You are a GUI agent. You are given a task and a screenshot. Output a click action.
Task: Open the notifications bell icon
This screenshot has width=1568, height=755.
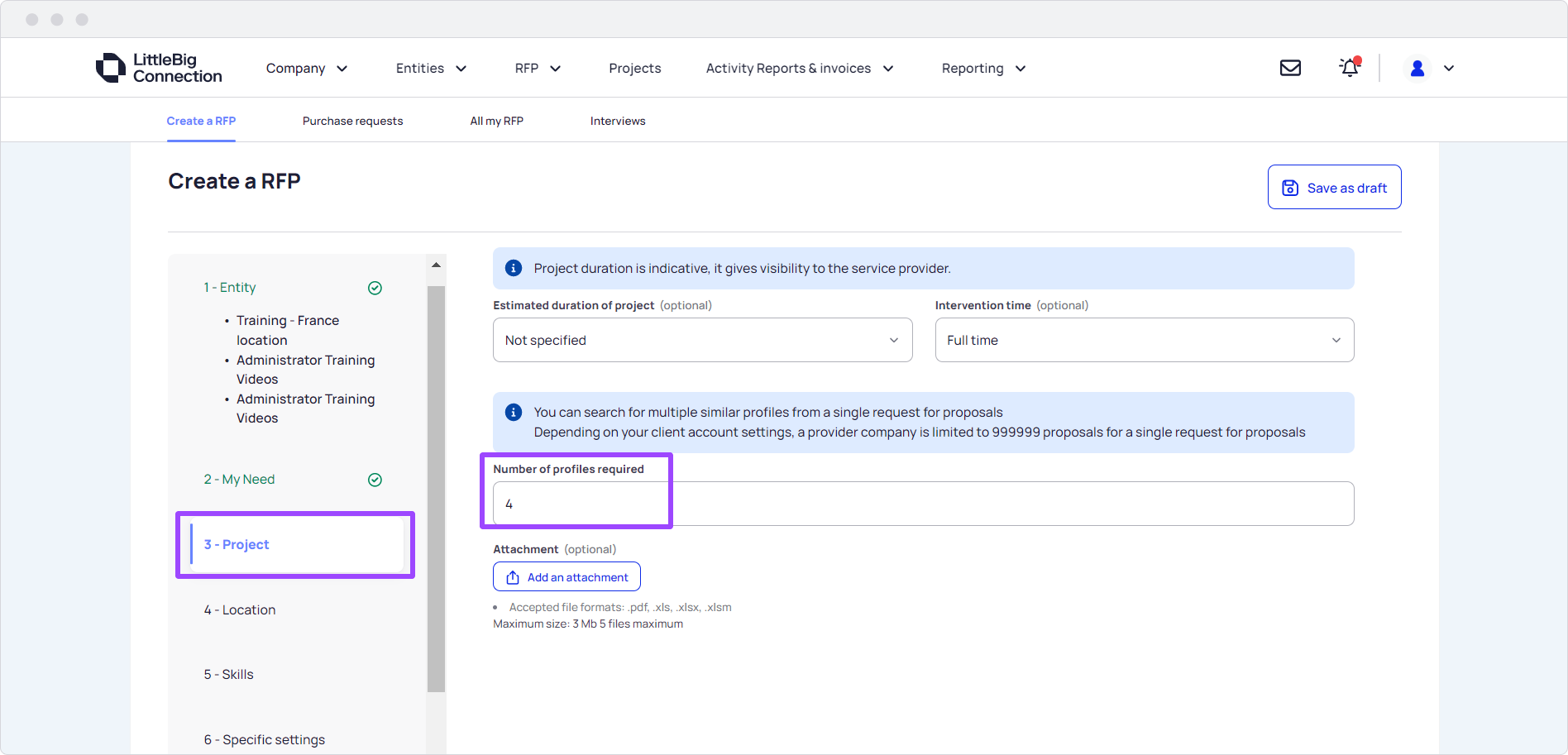tap(1350, 67)
